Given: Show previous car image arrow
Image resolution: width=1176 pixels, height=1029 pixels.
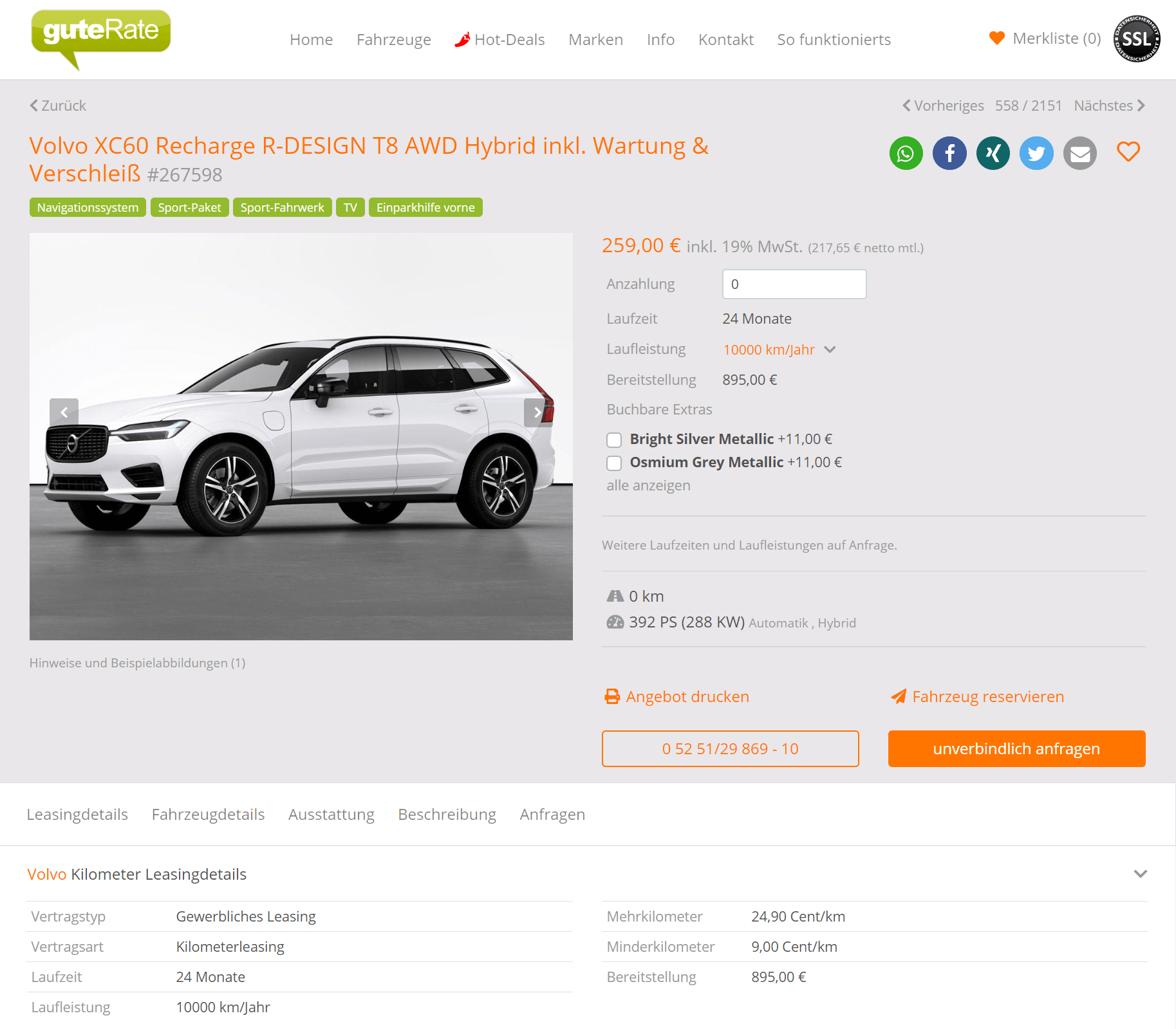Looking at the screenshot, I should coord(64,413).
